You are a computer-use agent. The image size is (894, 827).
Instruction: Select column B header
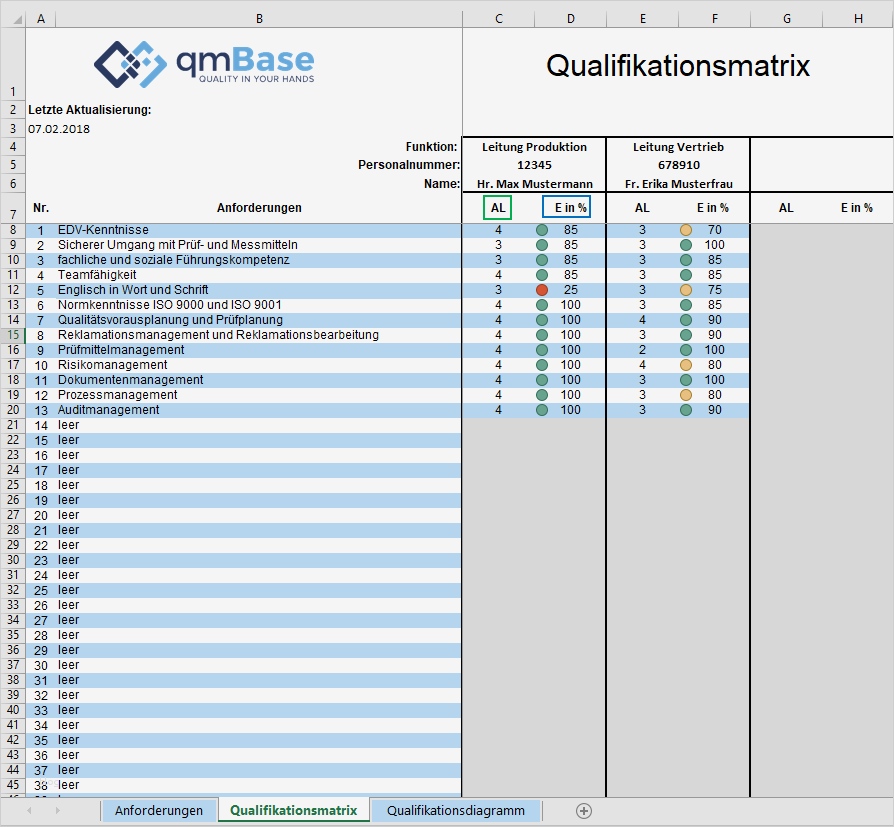click(260, 19)
